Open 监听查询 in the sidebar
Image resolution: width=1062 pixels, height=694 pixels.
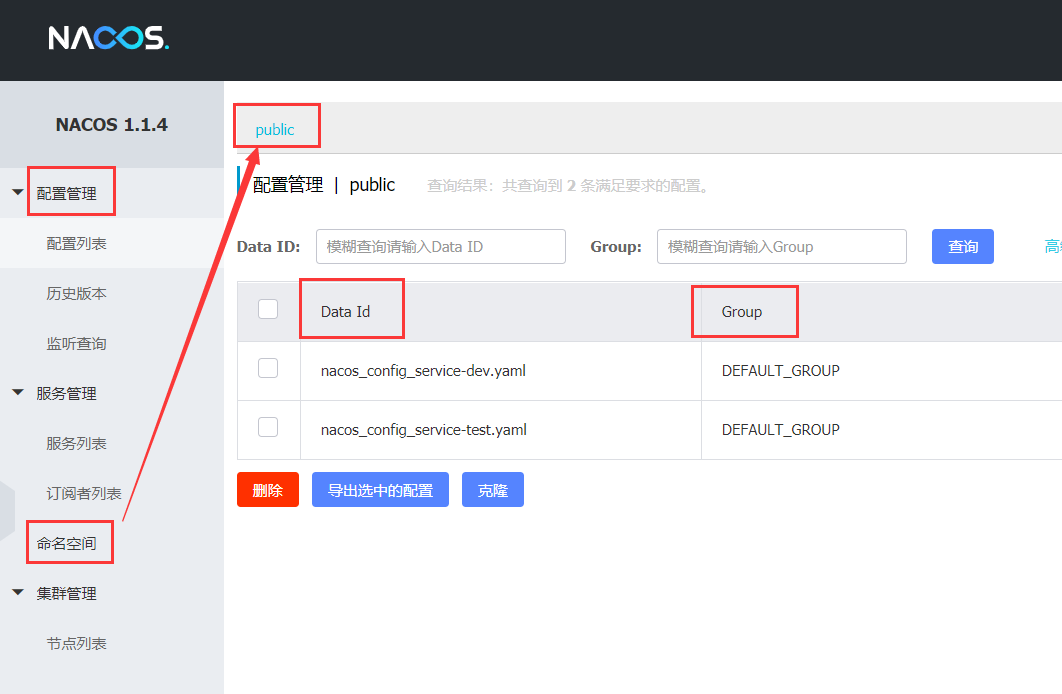[x=77, y=344]
